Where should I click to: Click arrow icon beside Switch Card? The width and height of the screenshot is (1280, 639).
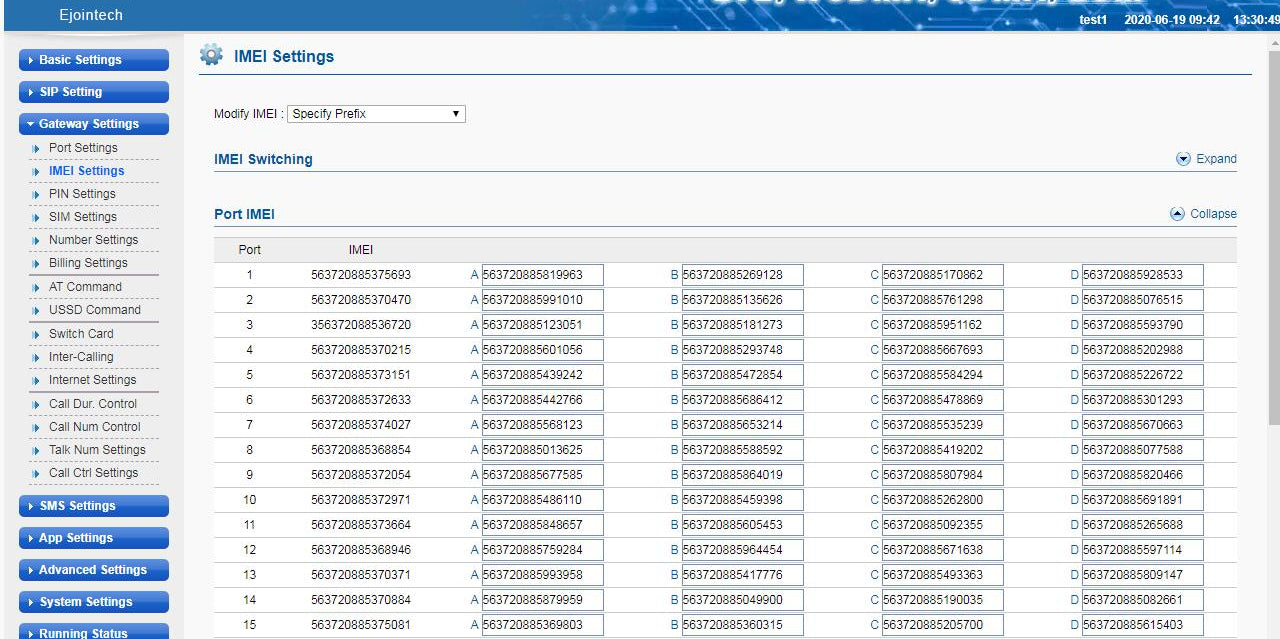tap(37, 334)
